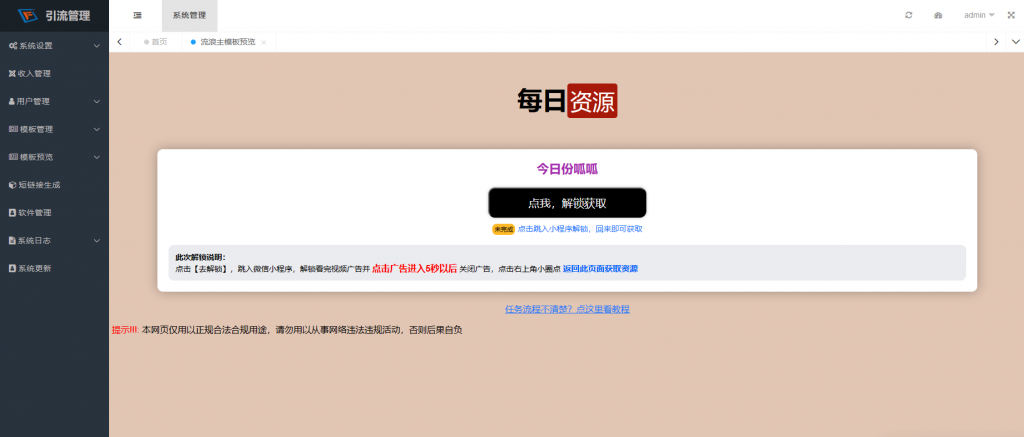
Task: Enter fullscreen with the expand icon
Action: 1011,15
